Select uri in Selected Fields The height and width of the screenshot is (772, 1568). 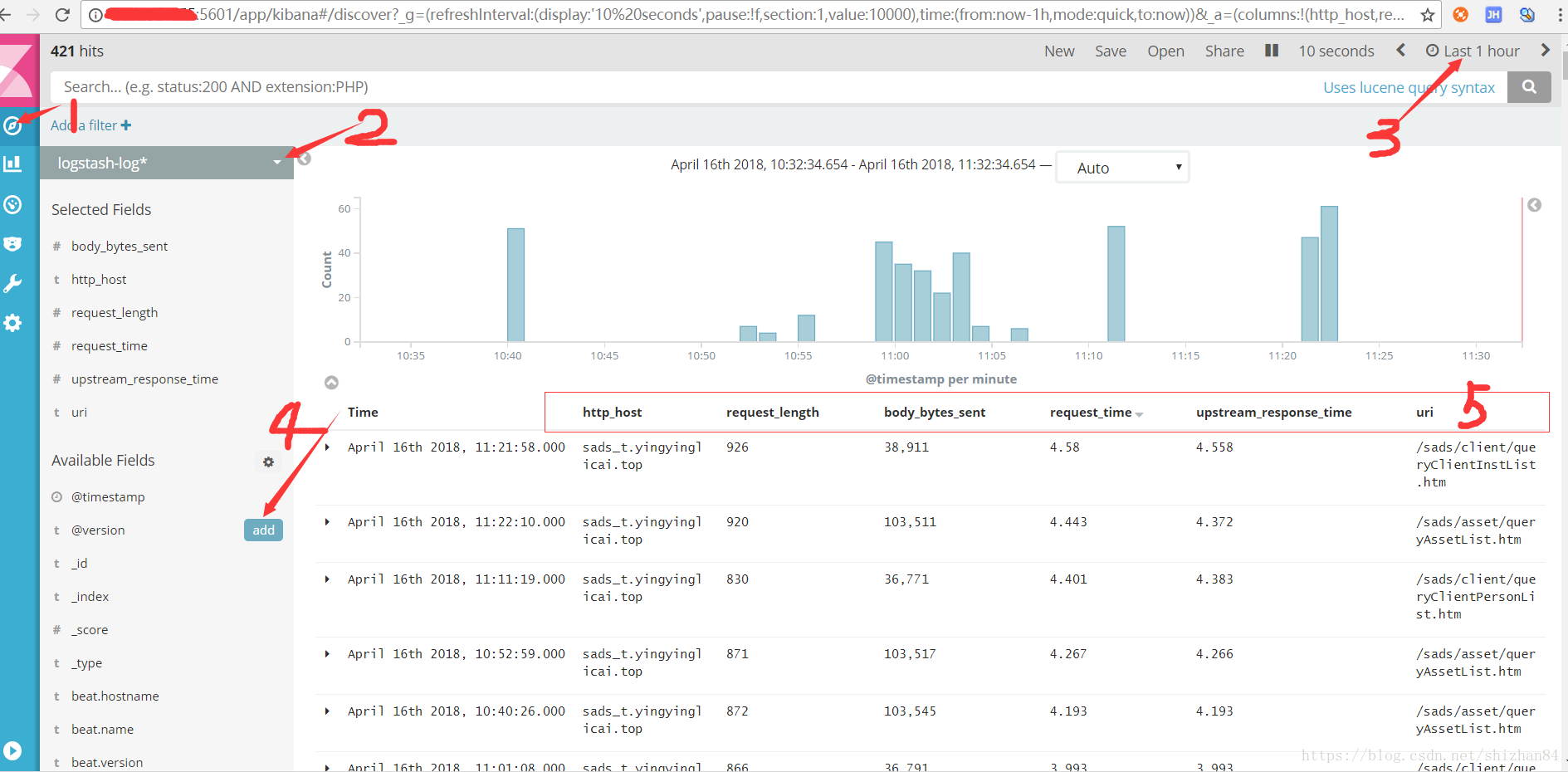click(79, 413)
